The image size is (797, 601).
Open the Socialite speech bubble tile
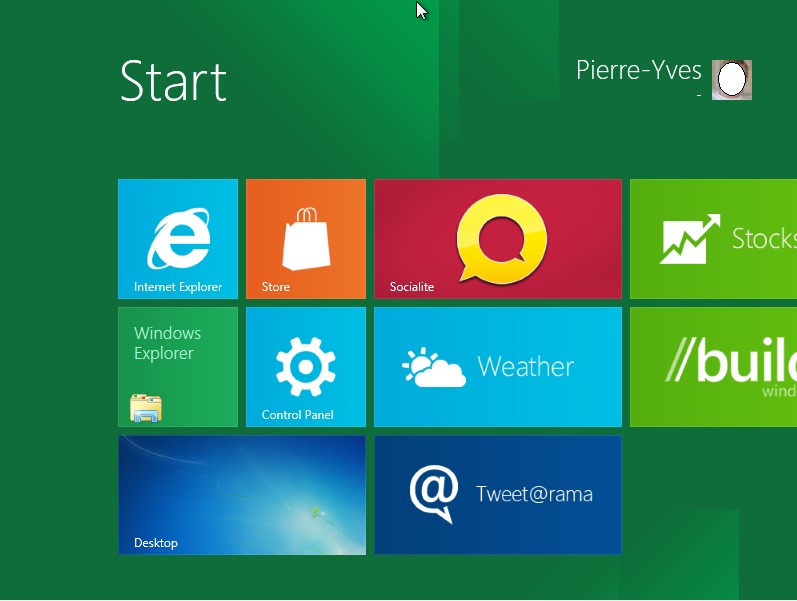point(498,239)
